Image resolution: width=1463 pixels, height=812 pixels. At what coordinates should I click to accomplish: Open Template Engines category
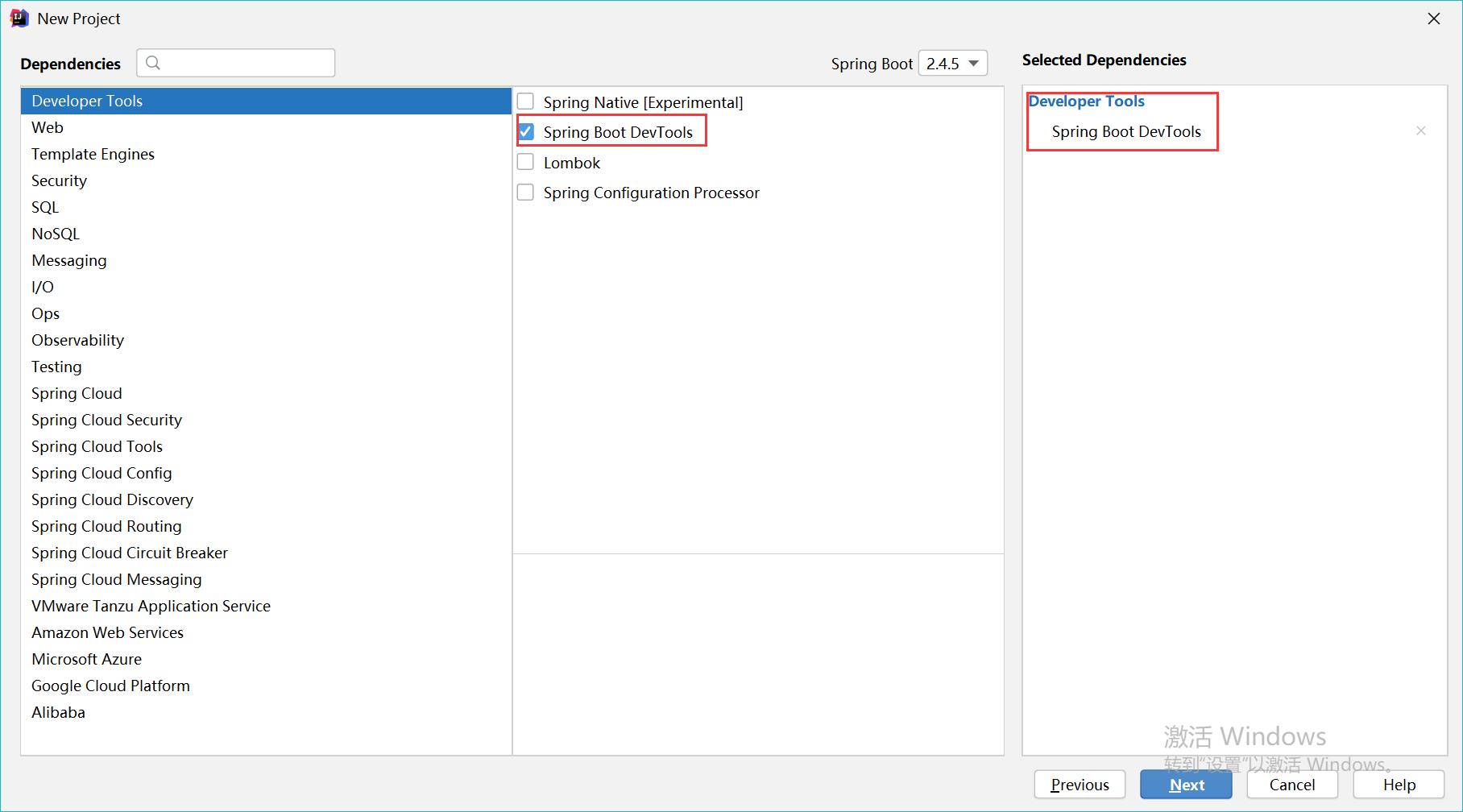pos(267,154)
